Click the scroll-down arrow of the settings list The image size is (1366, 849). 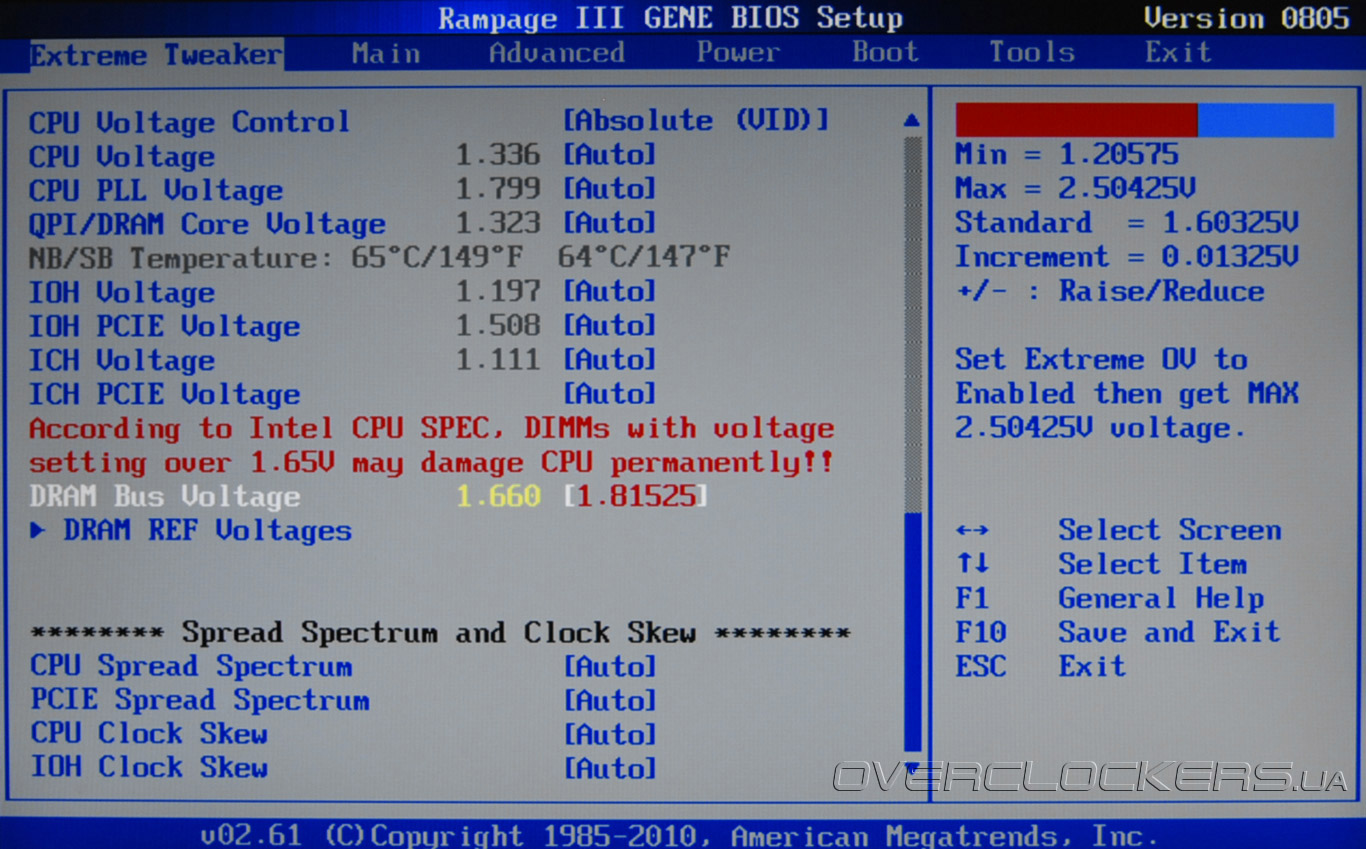(911, 768)
